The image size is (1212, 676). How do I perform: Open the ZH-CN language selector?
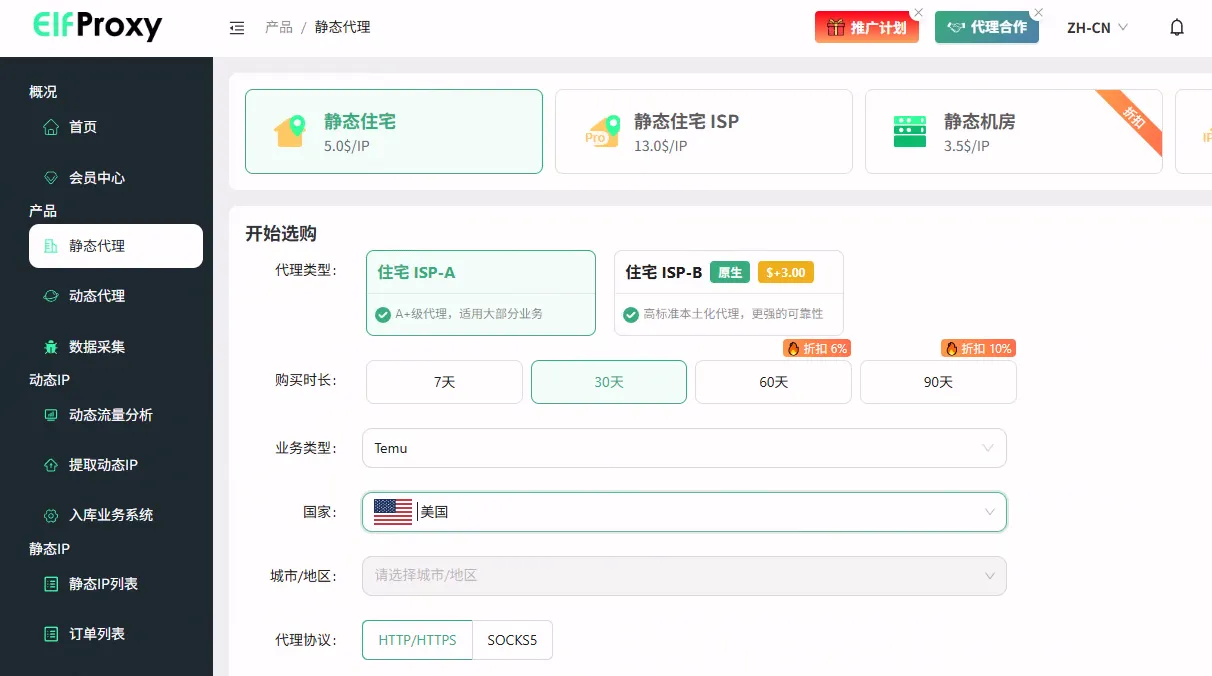(x=1096, y=28)
